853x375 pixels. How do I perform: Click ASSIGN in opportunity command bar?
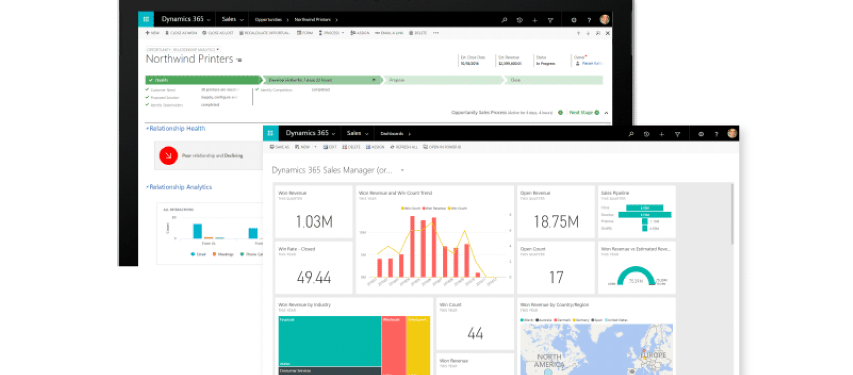click(360, 33)
